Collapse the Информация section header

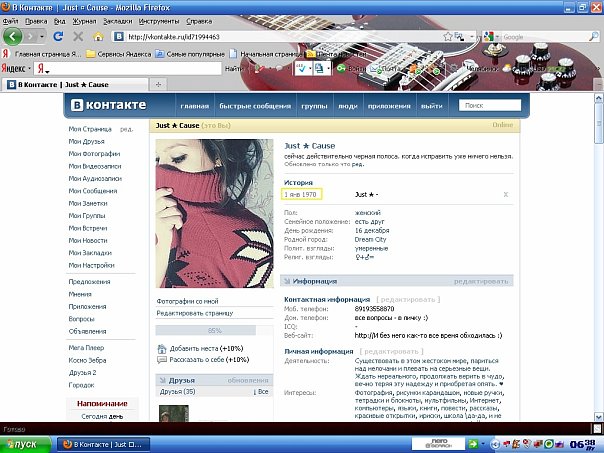tap(287, 281)
